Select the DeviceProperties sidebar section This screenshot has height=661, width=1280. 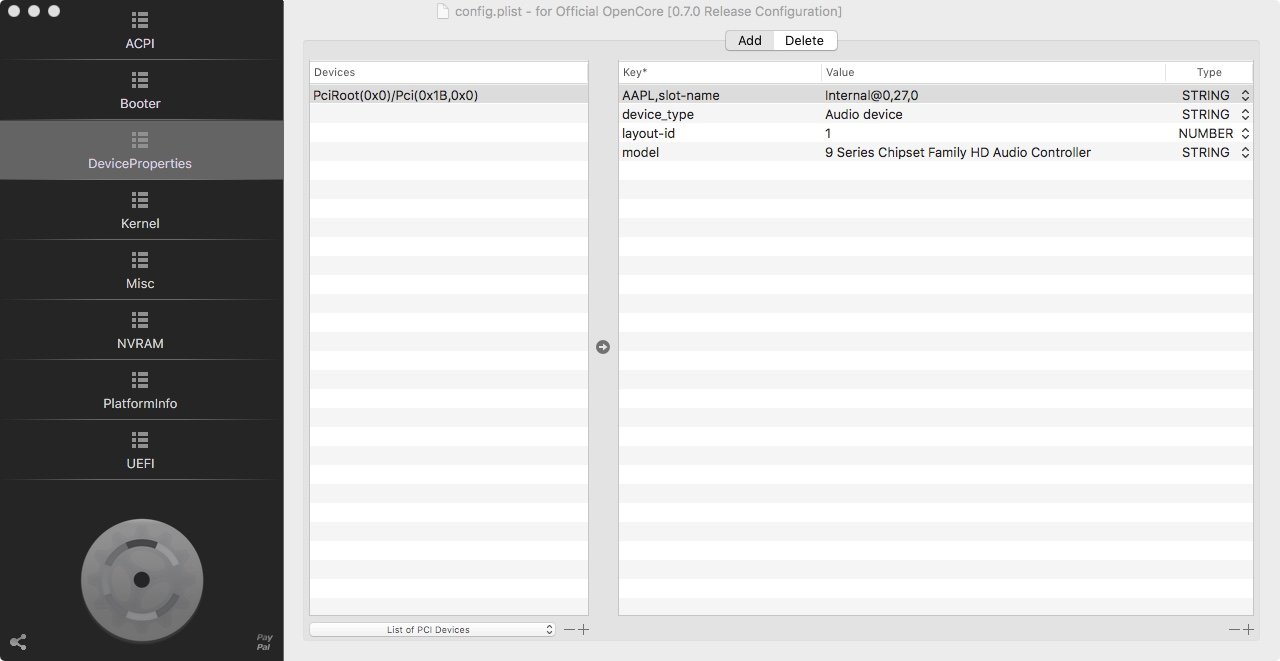(140, 151)
